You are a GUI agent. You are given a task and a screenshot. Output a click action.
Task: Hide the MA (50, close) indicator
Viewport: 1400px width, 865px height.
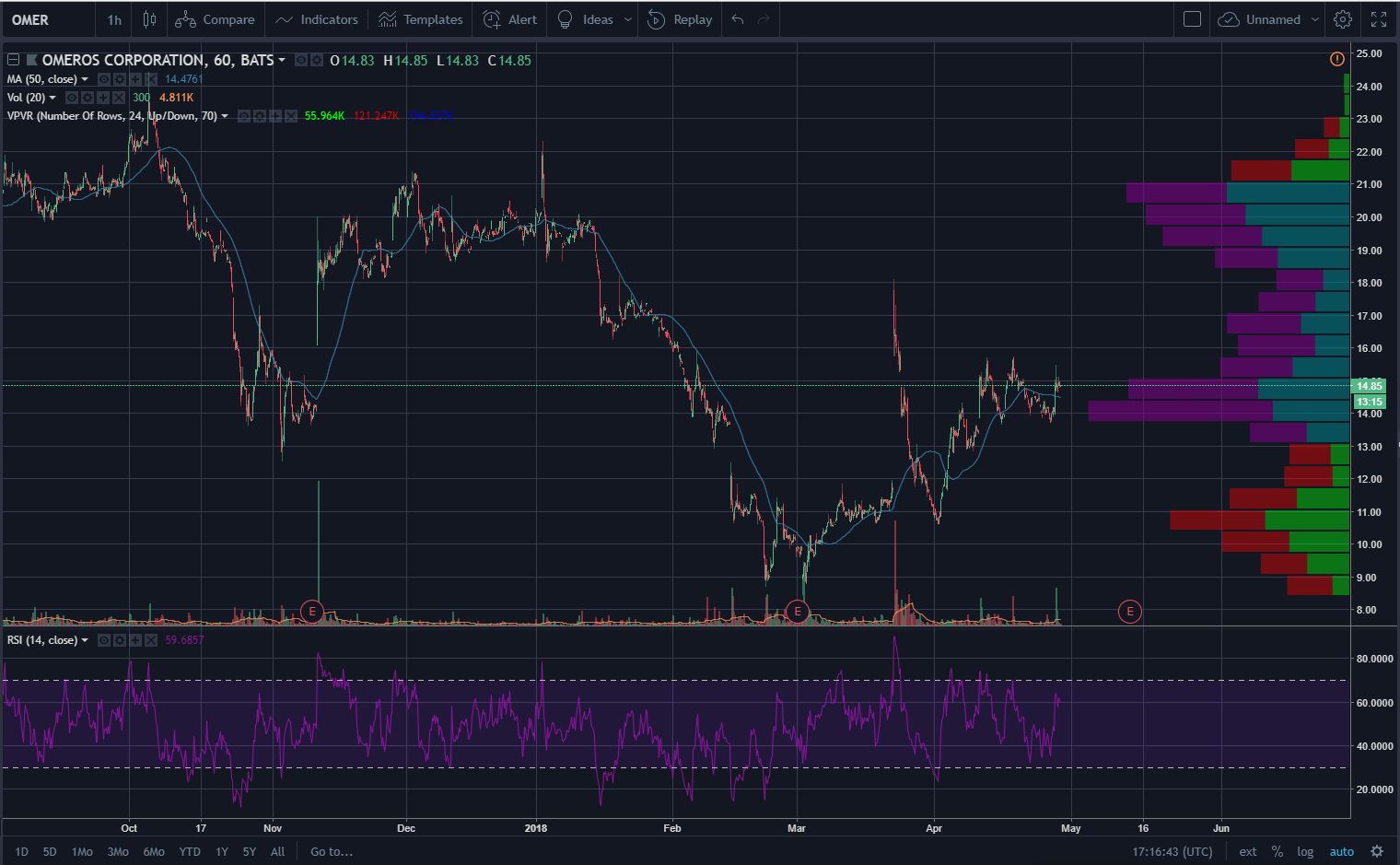click(x=104, y=79)
